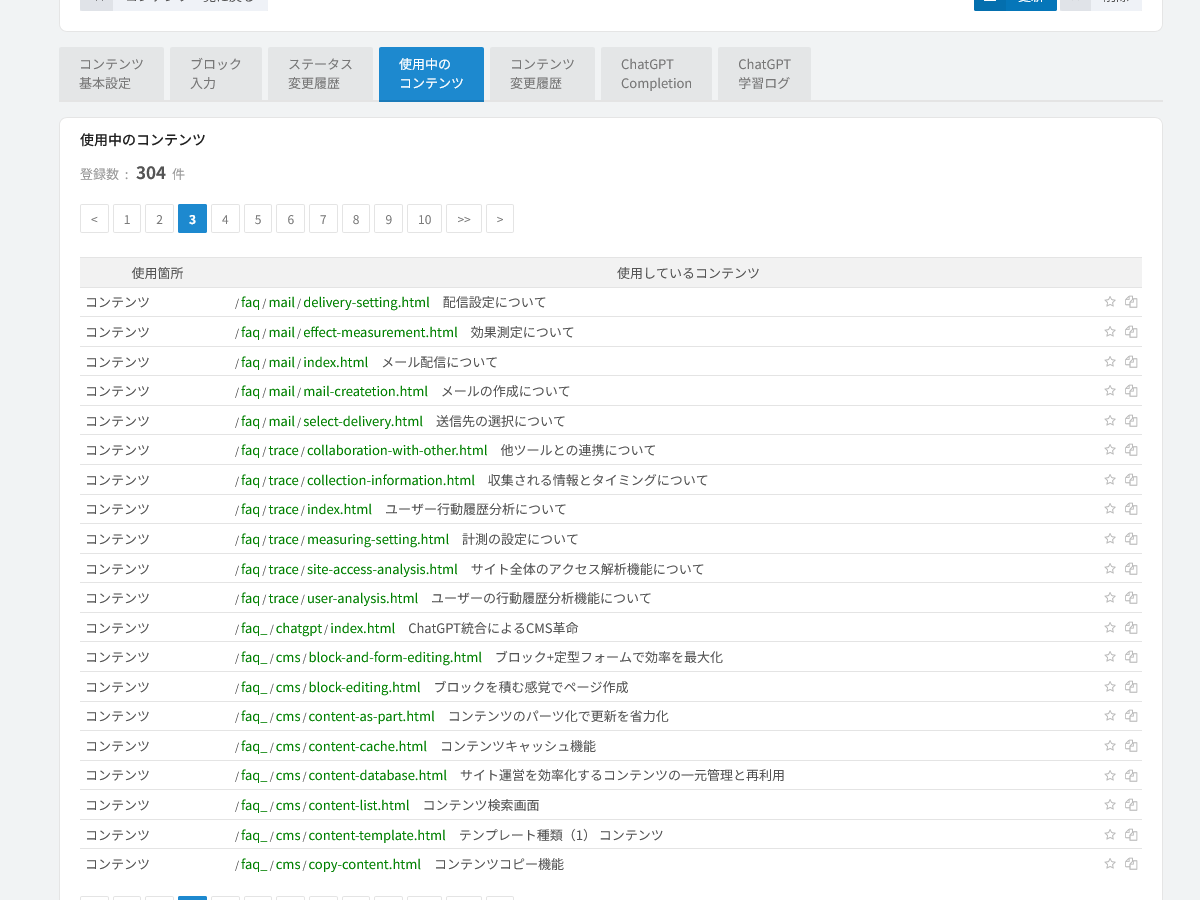This screenshot has height=900, width=1200.
Task: Click copy icon for content-cache.html row
Action: click(x=1131, y=746)
